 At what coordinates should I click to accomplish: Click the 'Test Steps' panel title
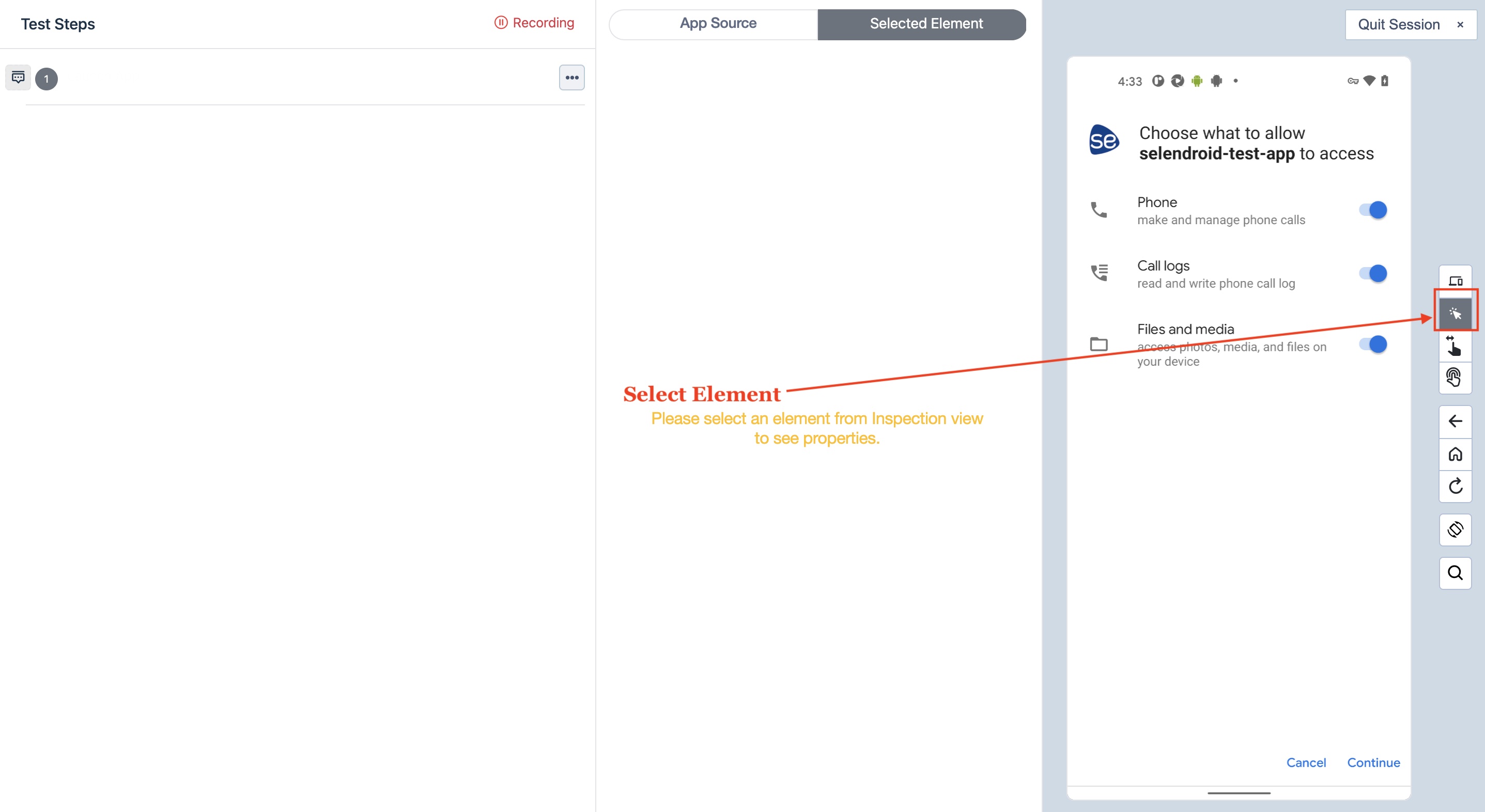click(58, 24)
